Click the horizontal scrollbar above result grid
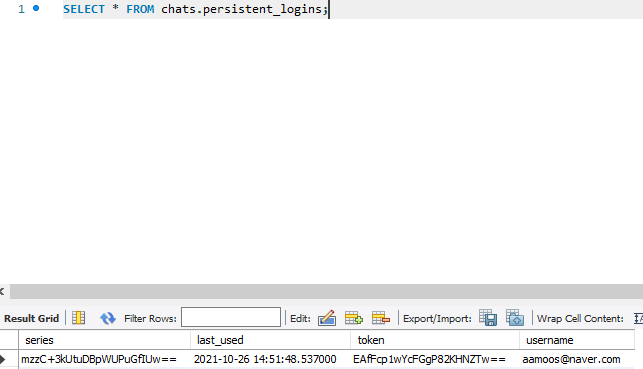 tap(326, 292)
